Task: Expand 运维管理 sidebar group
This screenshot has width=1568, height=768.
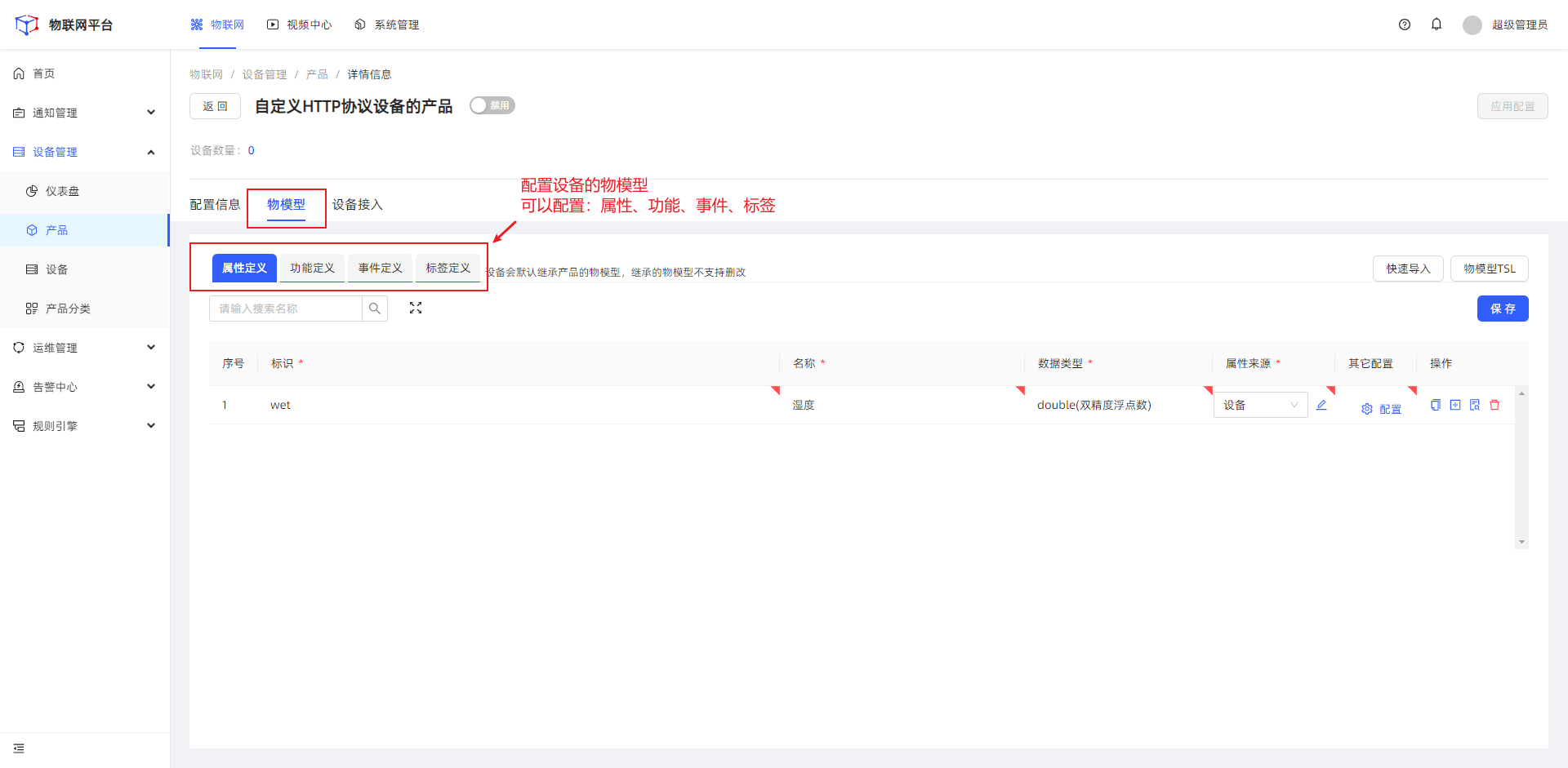Action: (85, 348)
